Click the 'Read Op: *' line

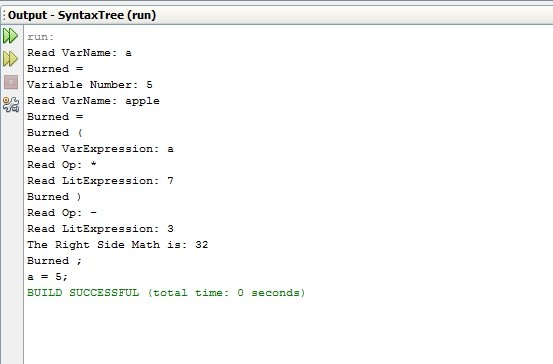click(62, 165)
